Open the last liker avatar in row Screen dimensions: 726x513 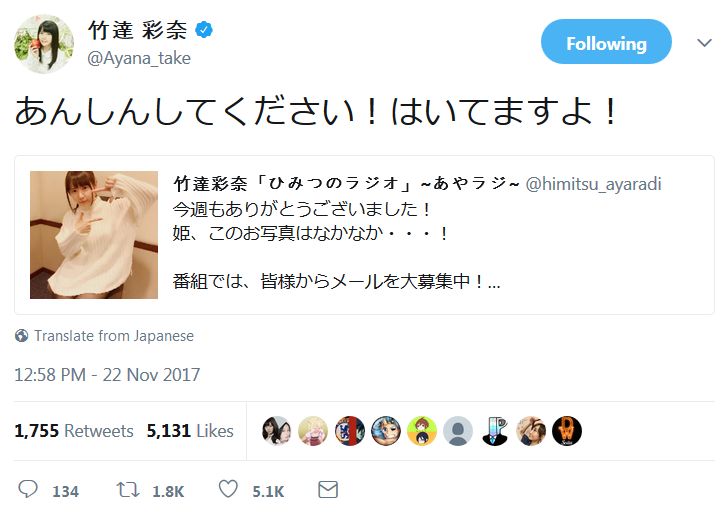tap(567, 431)
